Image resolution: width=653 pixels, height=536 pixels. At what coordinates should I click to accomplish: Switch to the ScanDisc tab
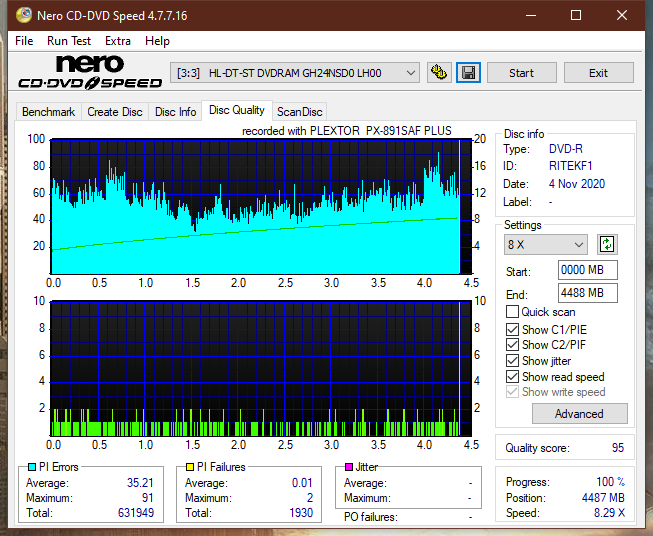tap(299, 112)
